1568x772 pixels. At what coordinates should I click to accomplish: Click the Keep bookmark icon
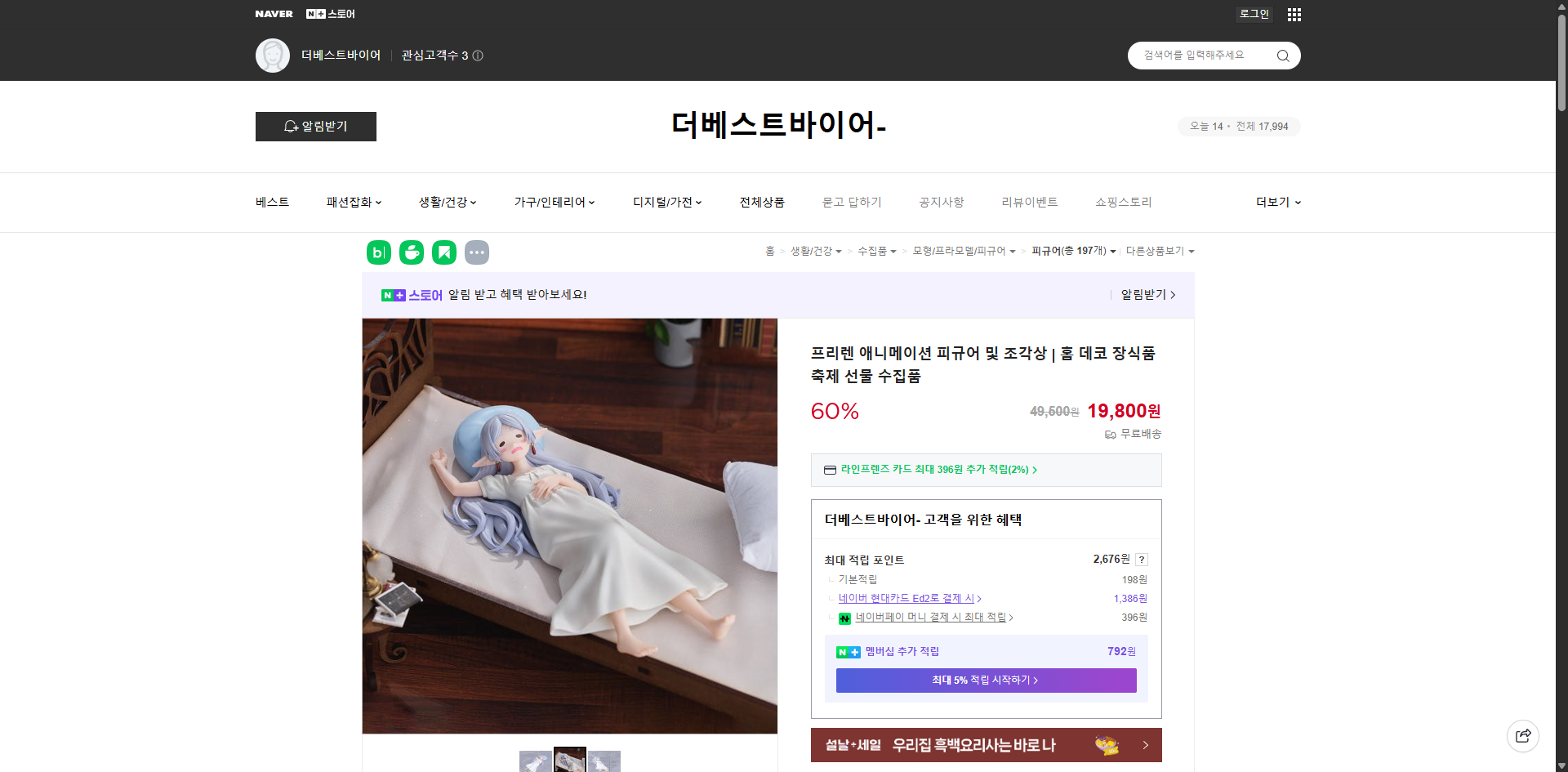pyautogui.click(x=443, y=252)
